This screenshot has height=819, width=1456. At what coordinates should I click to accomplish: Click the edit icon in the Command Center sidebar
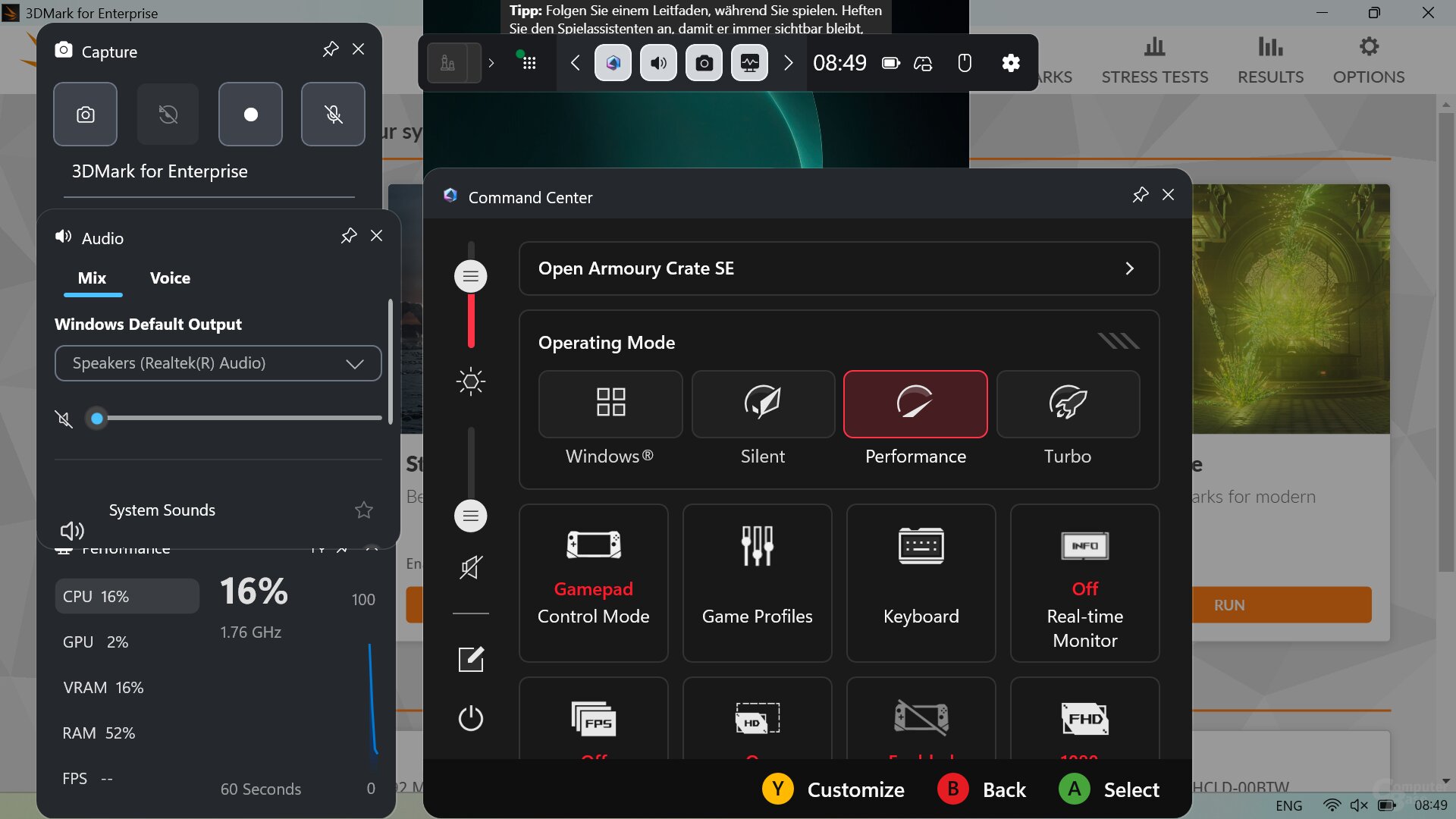click(x=470, y=659)
